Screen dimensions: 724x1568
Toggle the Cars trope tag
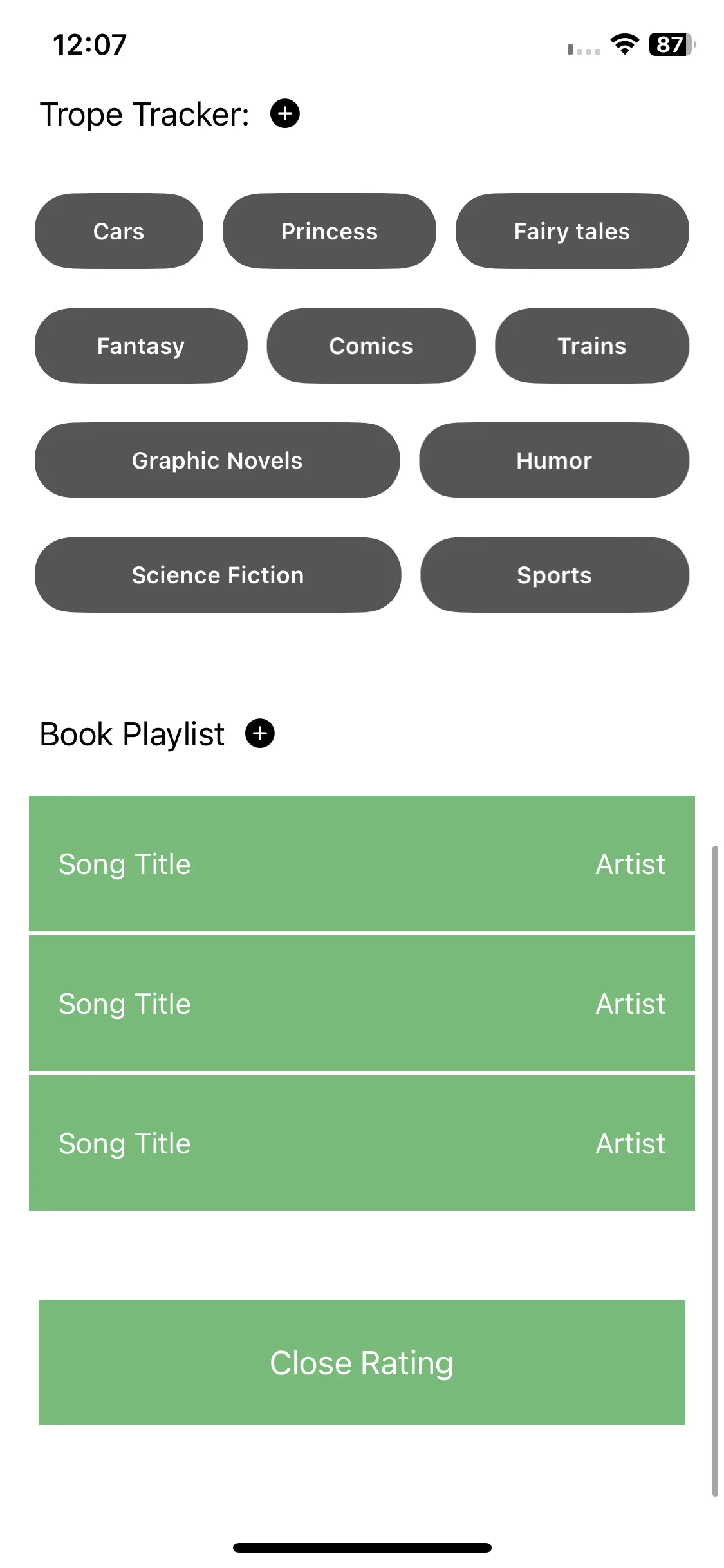pos(119,231)
